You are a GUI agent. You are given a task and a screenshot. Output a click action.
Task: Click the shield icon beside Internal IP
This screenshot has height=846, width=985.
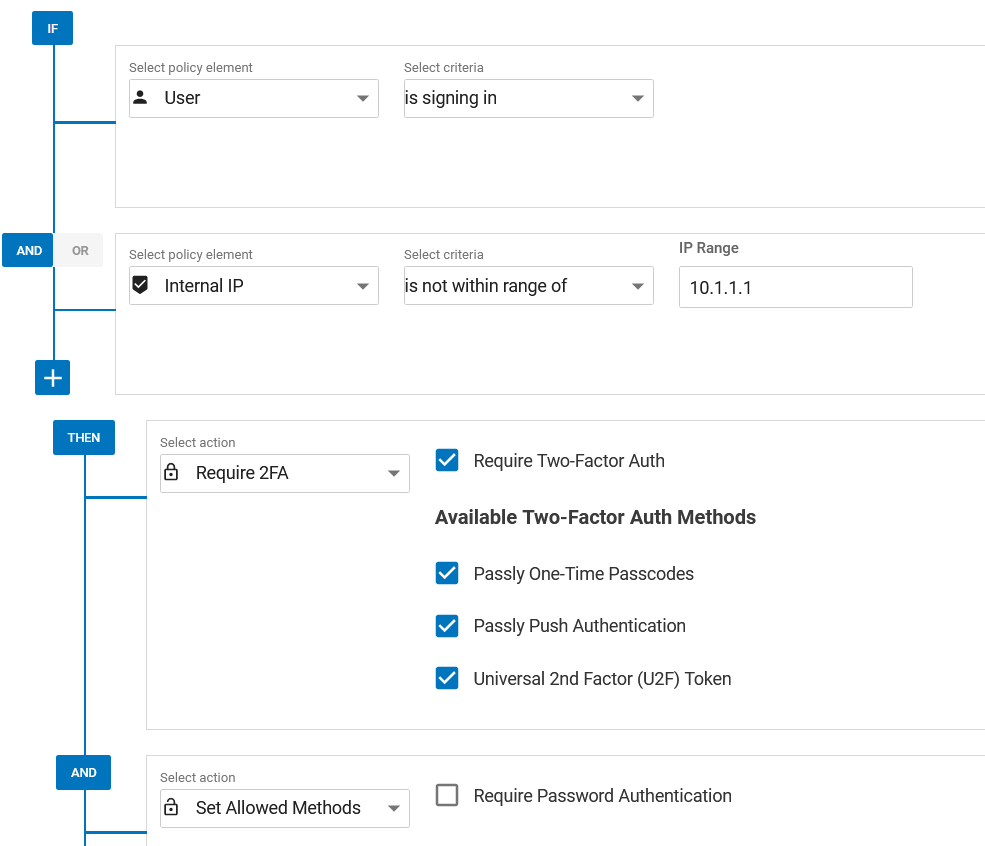[x=141, y=286]
